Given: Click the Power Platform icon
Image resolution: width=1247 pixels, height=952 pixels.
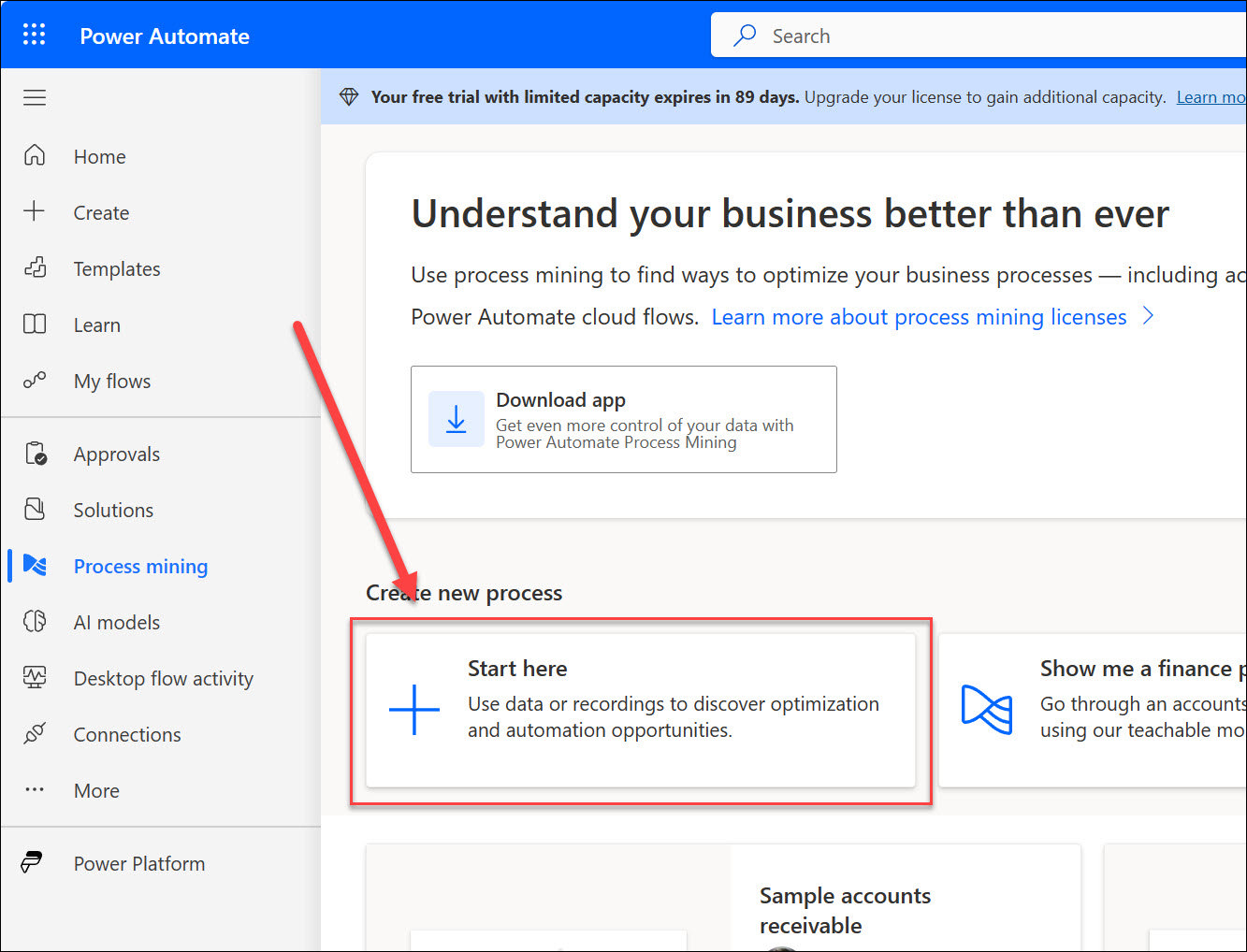Looking at the screenshot, I should click(x=32, y=862).
